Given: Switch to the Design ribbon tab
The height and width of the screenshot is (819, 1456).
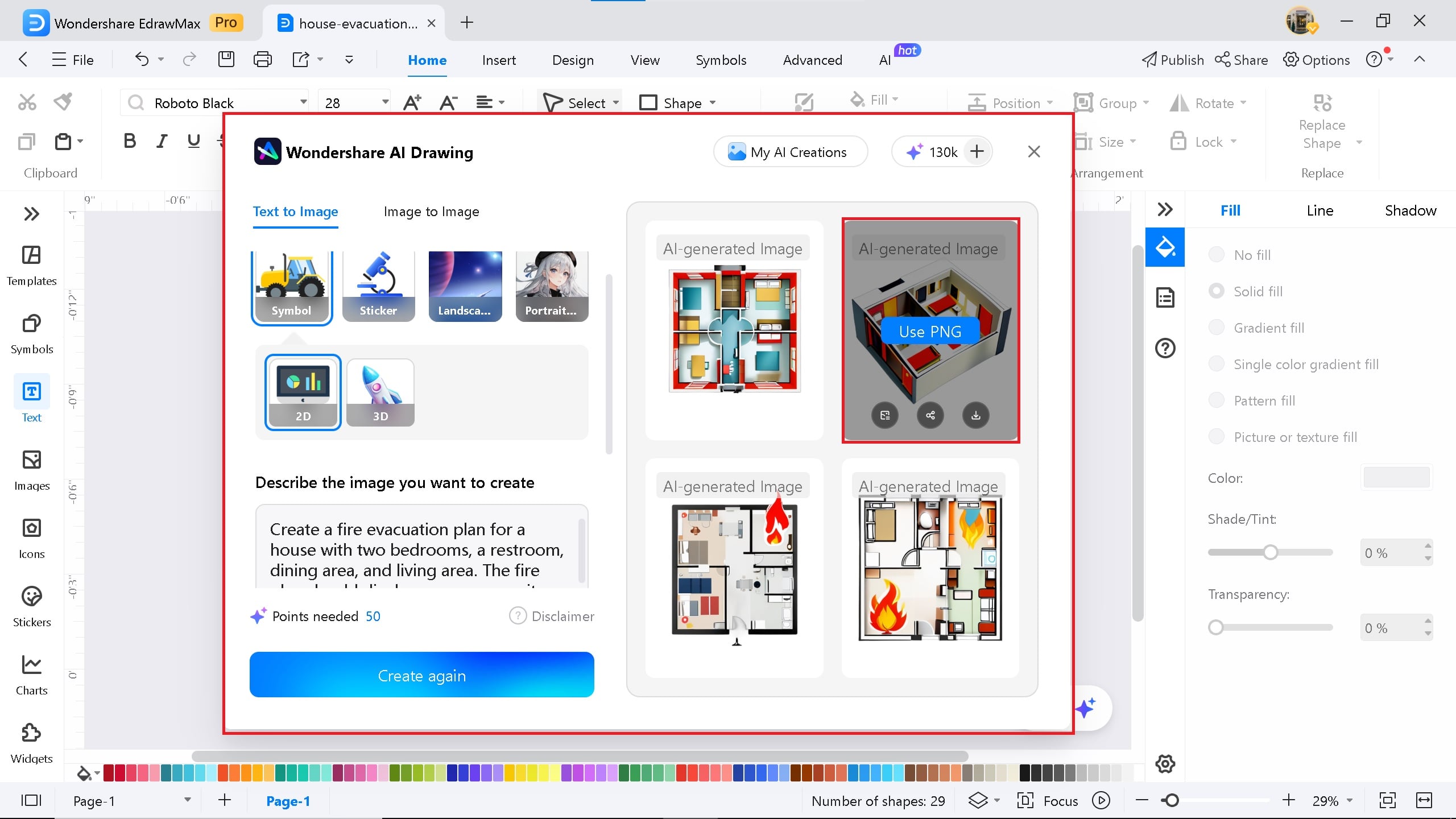Looking at the screenshot, I should pyautogui.click(x=573, y=60).
